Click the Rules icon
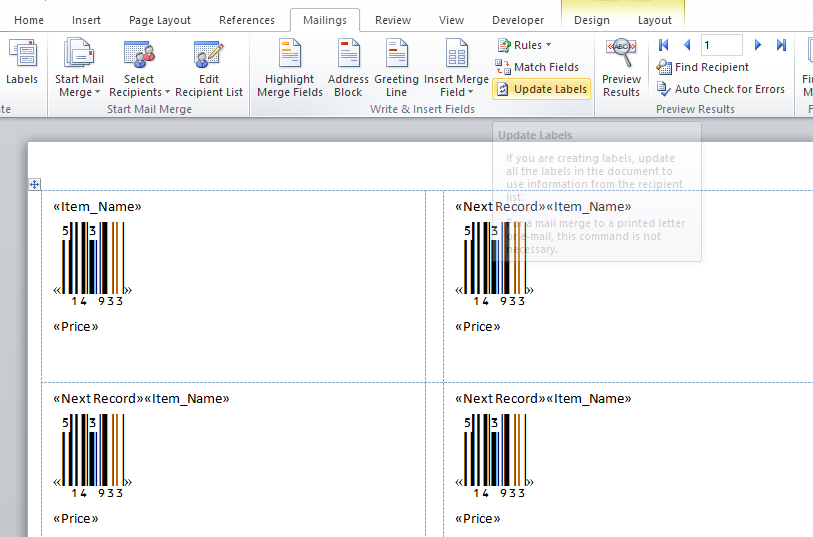 (503, 45)
